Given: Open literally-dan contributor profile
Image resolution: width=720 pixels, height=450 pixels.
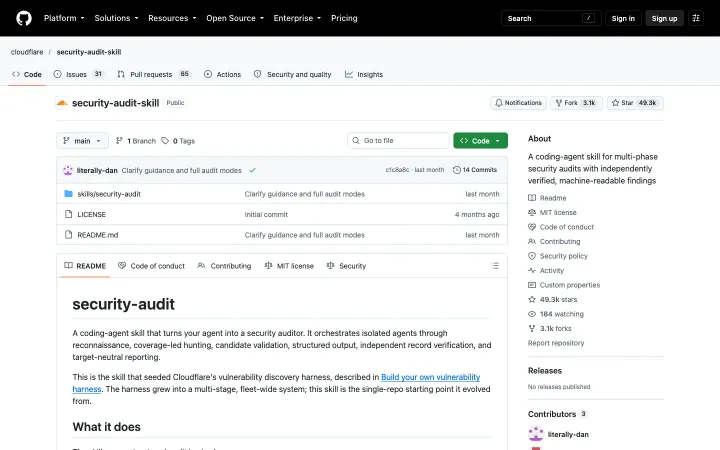Looking at the screenshot, I should (568, 434).
